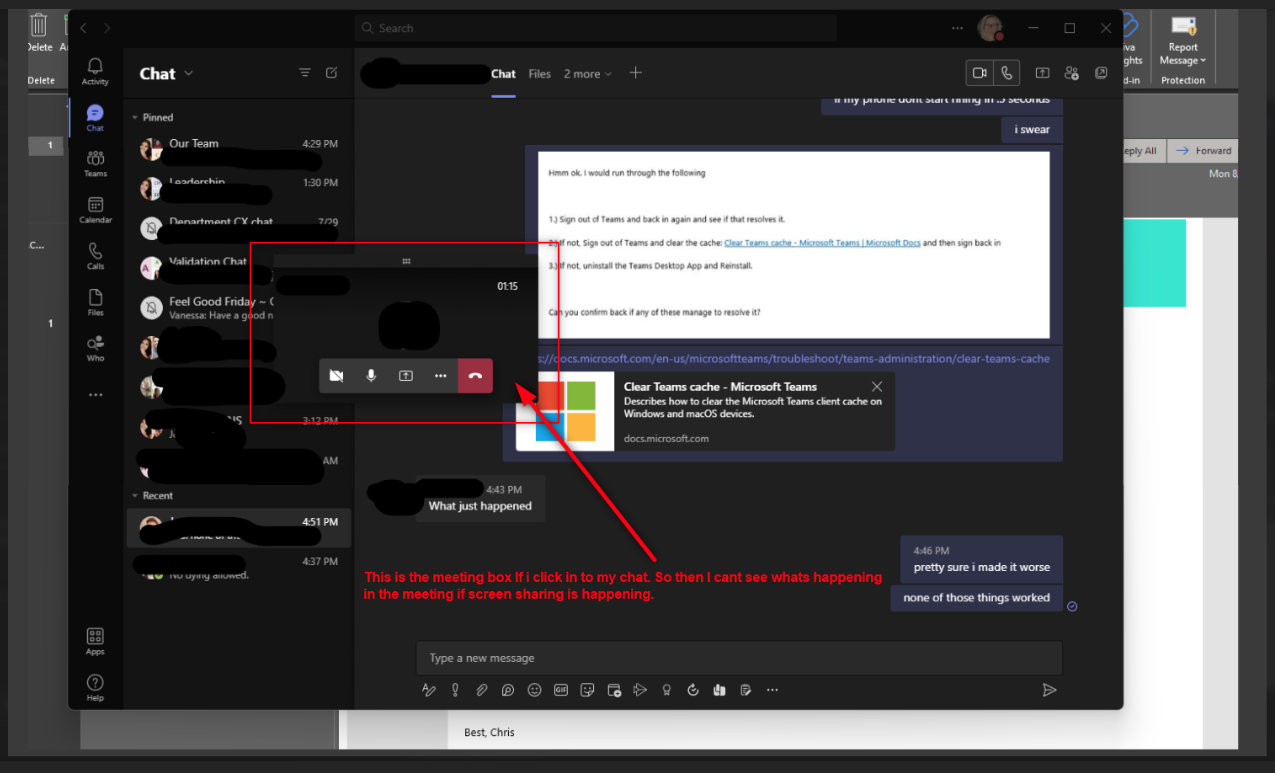
Task: Share screen from chat header
Action: 1042,73
